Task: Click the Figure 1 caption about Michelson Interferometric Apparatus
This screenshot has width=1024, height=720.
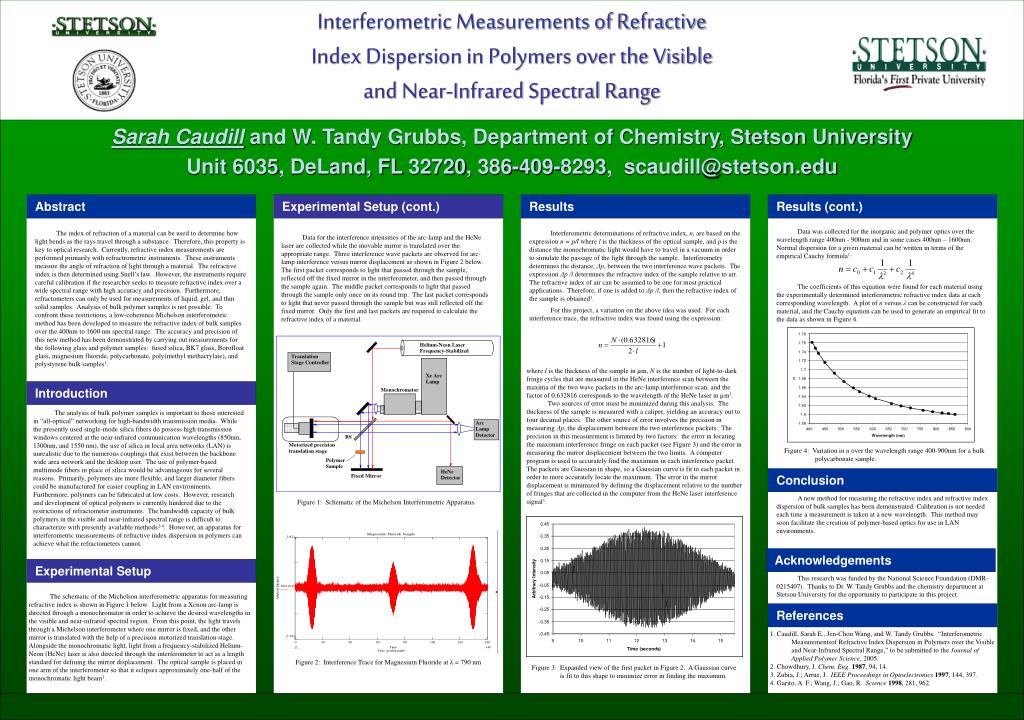Action: [386, 502]
